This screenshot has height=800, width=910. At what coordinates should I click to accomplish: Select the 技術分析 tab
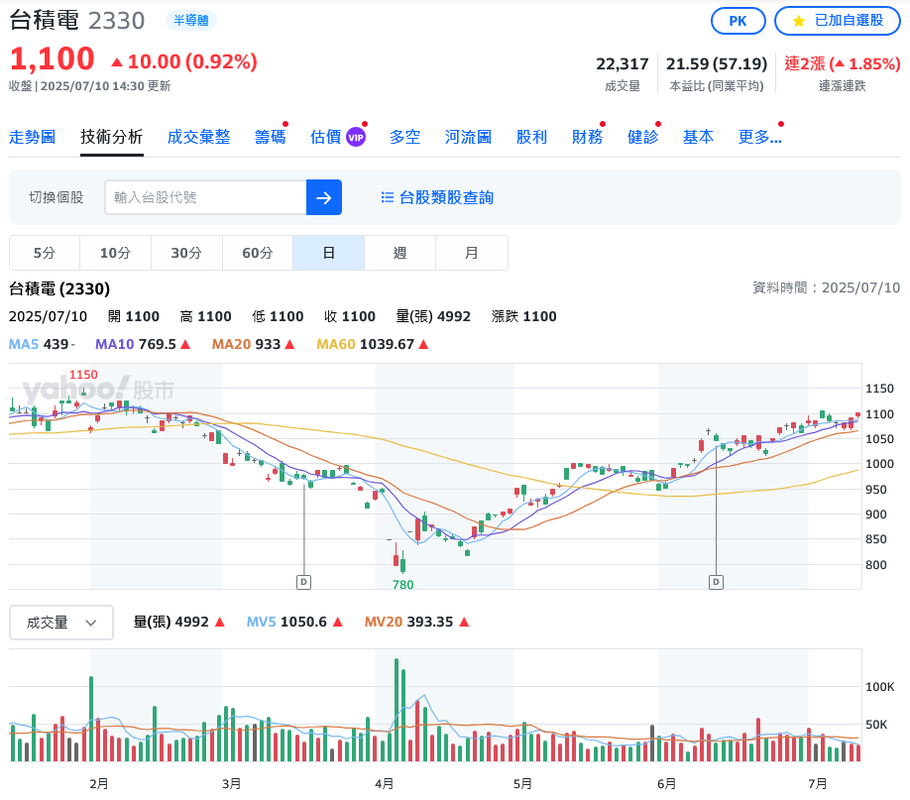click(111, 137)
